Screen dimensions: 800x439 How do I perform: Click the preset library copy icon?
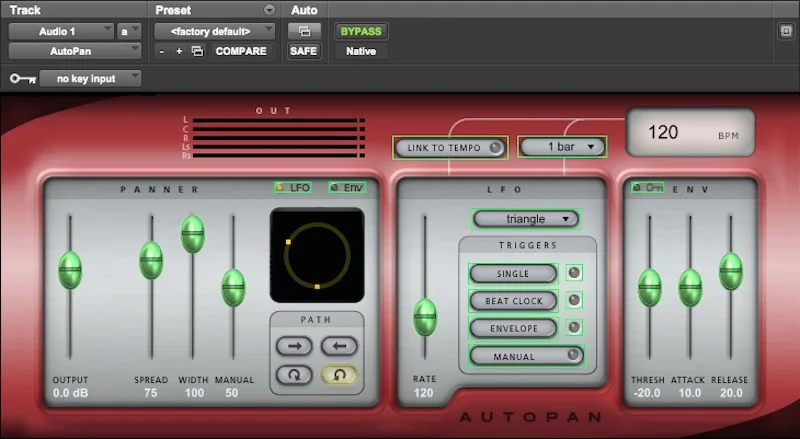[x=197, y=51]
